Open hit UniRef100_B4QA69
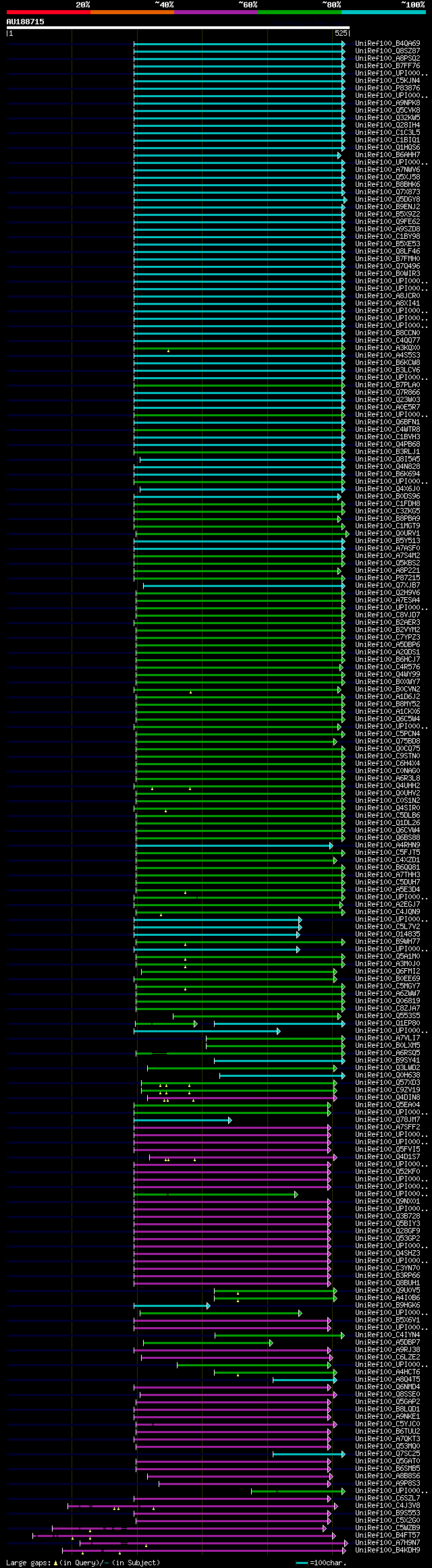 [387, 44]
